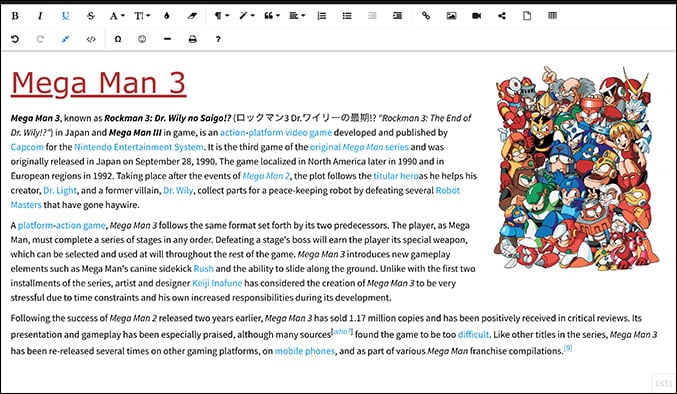Open the text color droplet picker
Screen dimensions: 677x394
point(167,16)
